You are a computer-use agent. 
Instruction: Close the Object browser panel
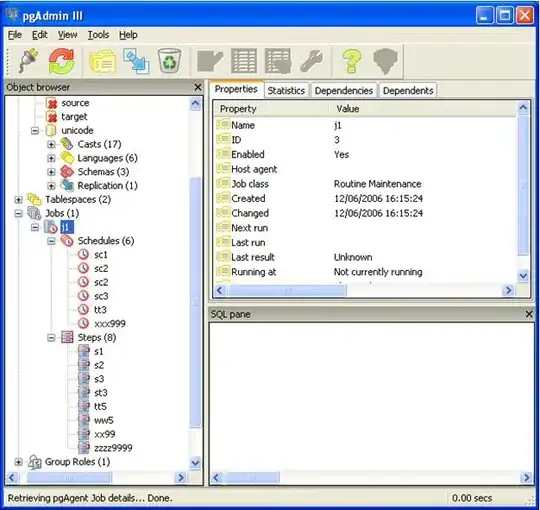(198, 87)
